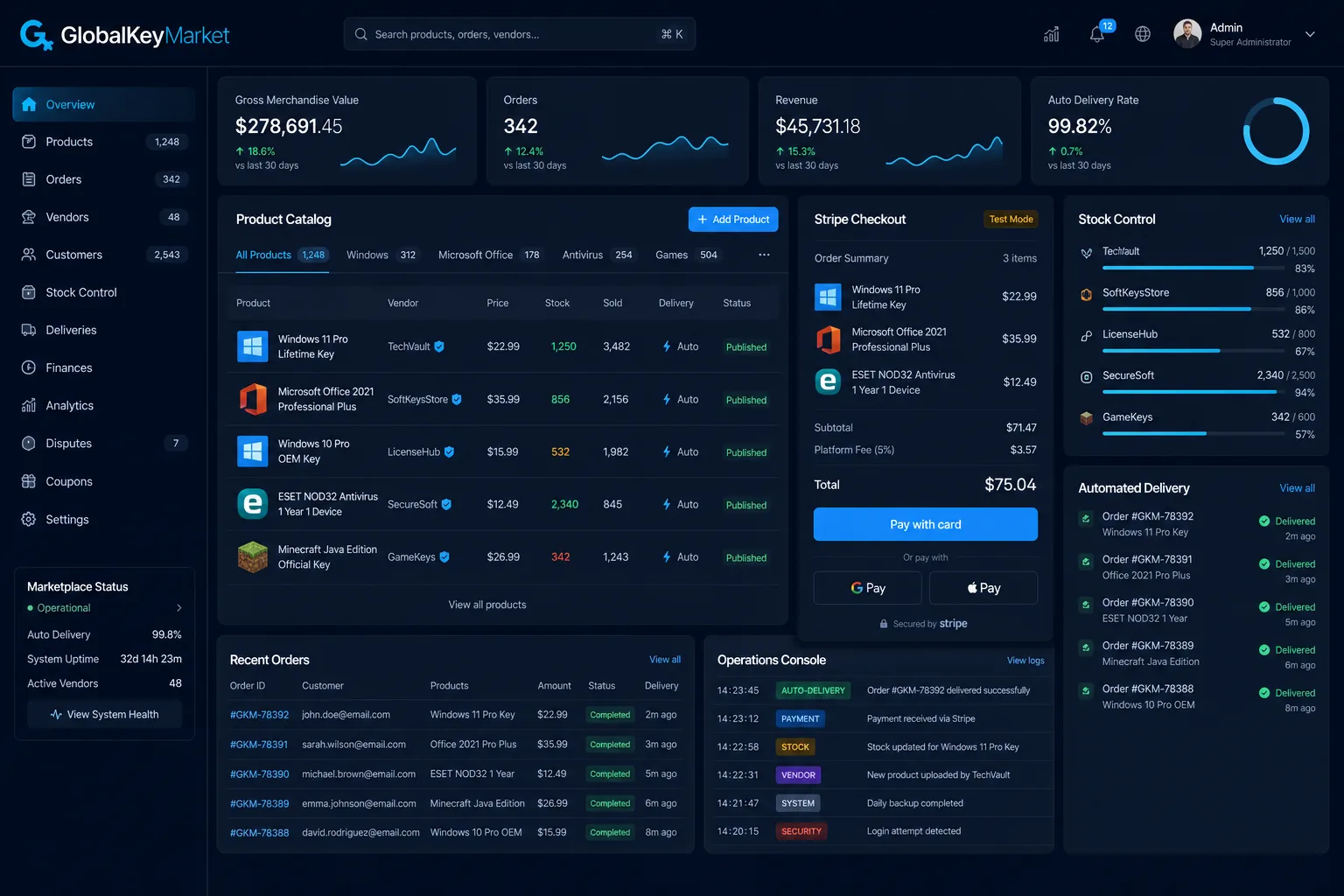Viewport: 1344px width, 896px height.
Task: Switch to the Windows category tab
Action: click(382, 255)
